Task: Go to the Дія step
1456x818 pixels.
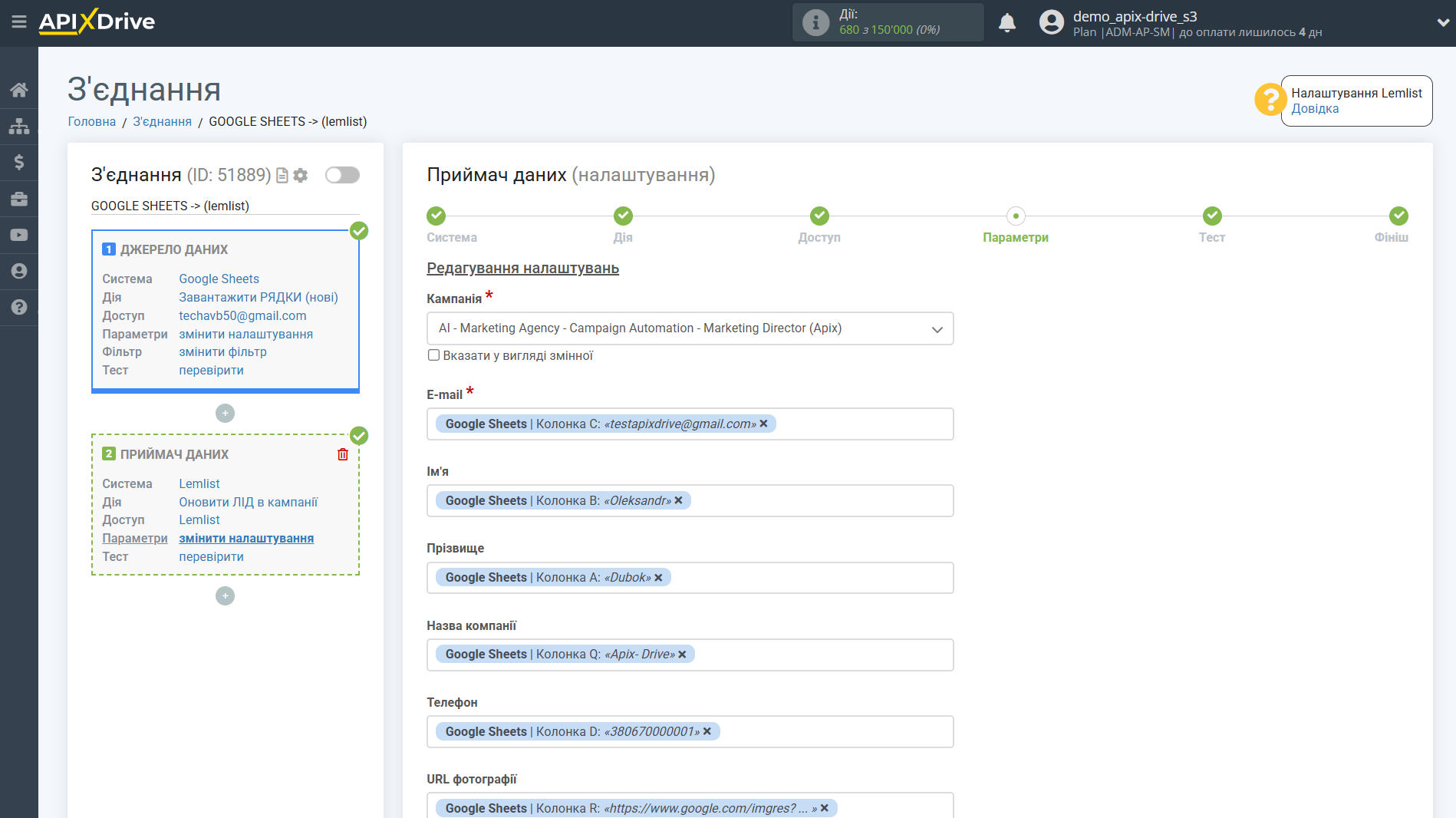Action: (623, 216)
